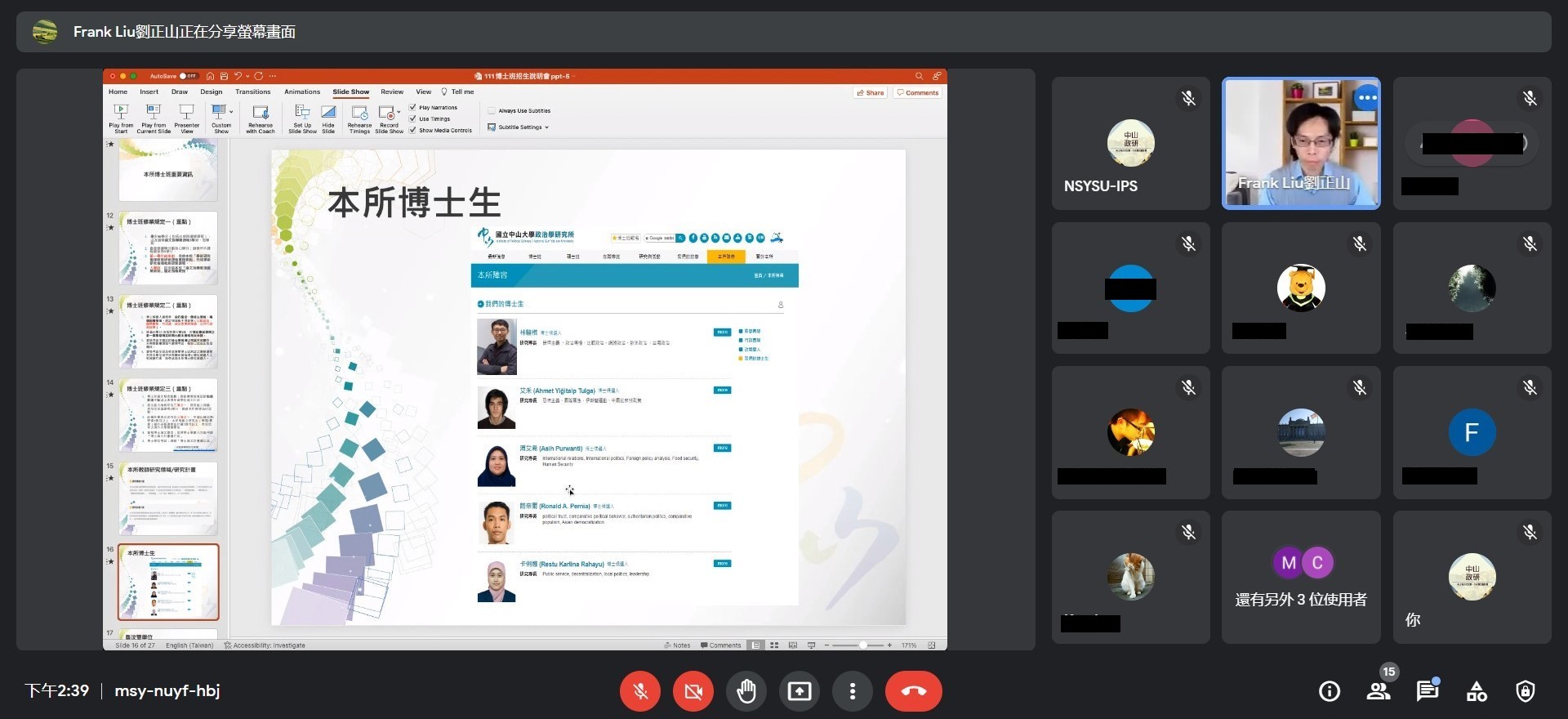Toggle the Play Narrations checkbox
This screenshot has width=1568, height=719.
(413, 107)
